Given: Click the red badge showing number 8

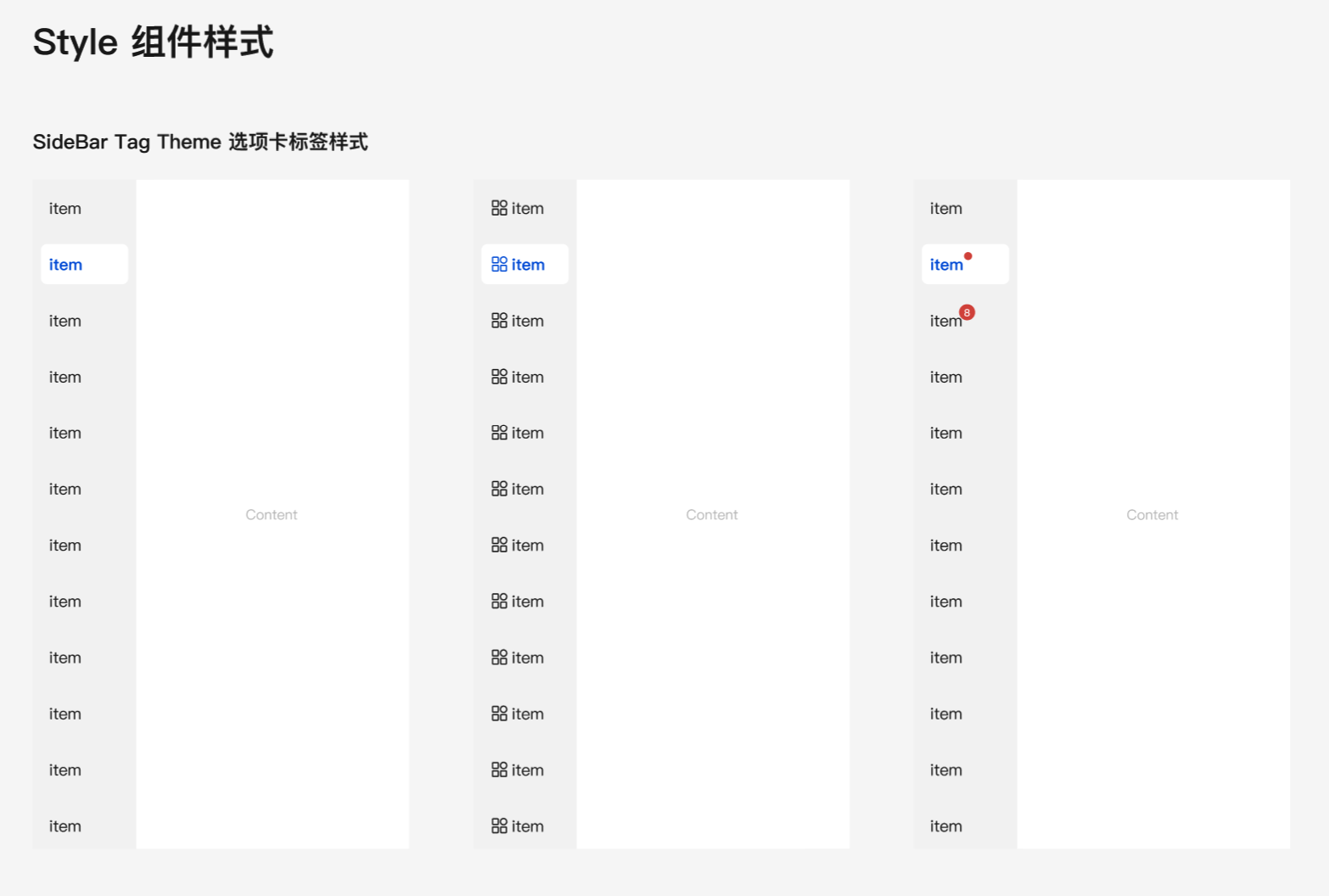Looking at the screenshot, I should point(967,312).
